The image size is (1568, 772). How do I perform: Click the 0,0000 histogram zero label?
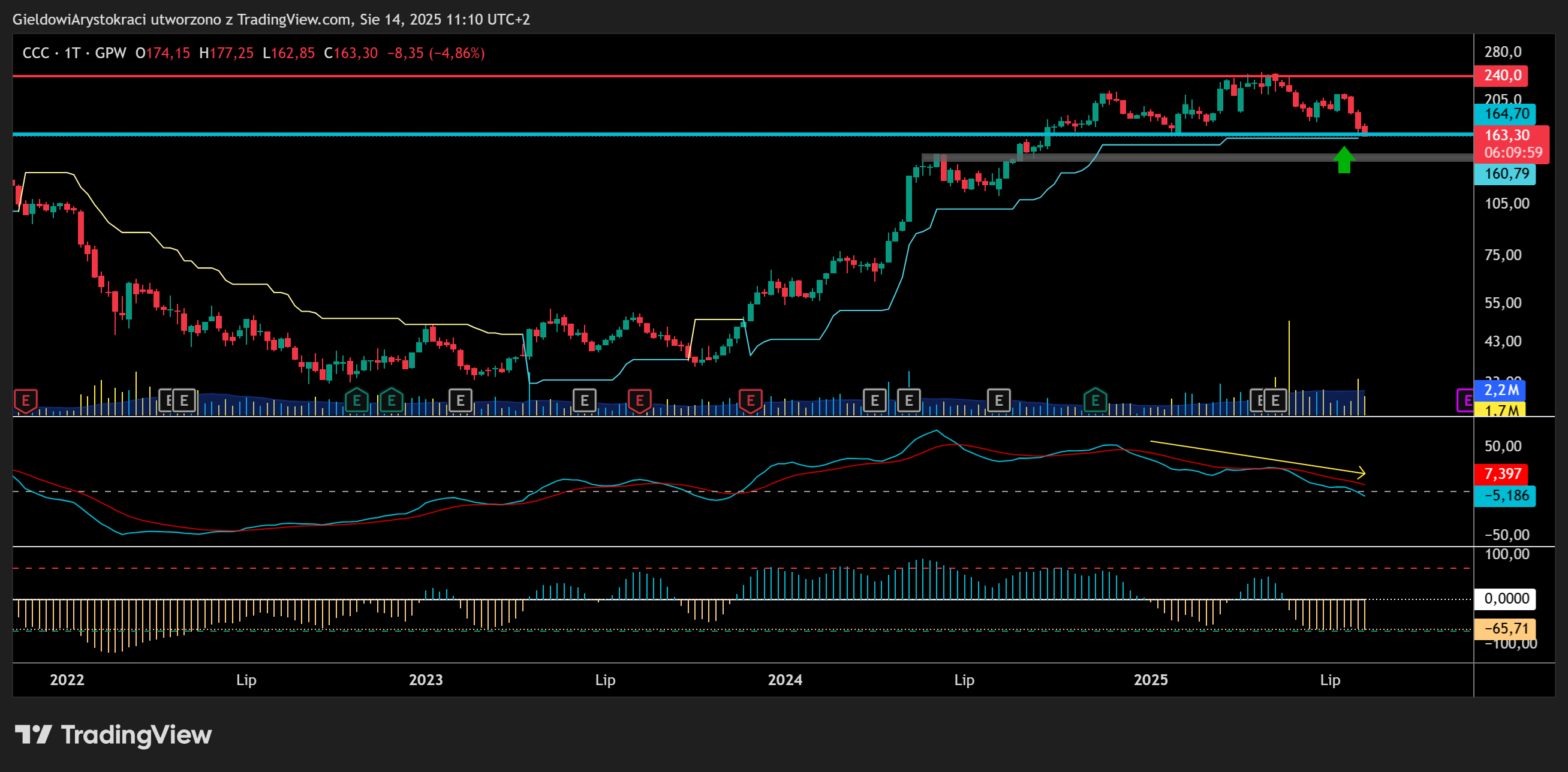pos(1505,599)
